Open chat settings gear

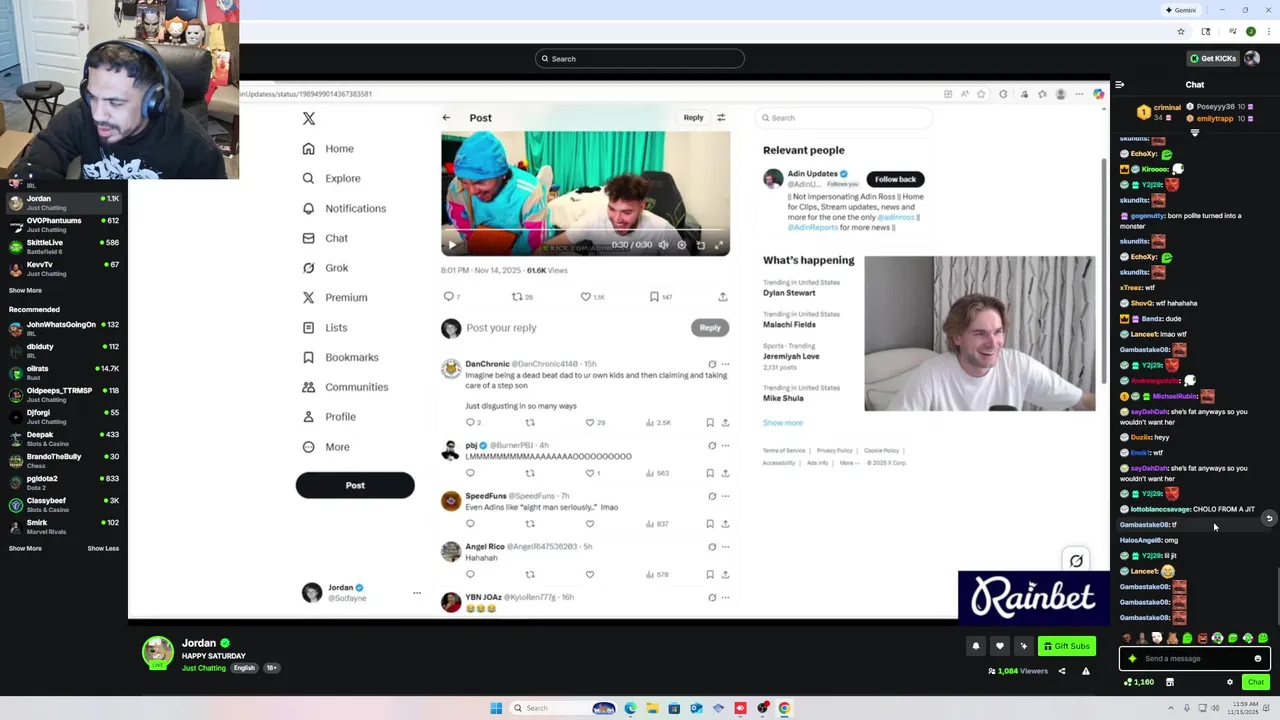1230,682
